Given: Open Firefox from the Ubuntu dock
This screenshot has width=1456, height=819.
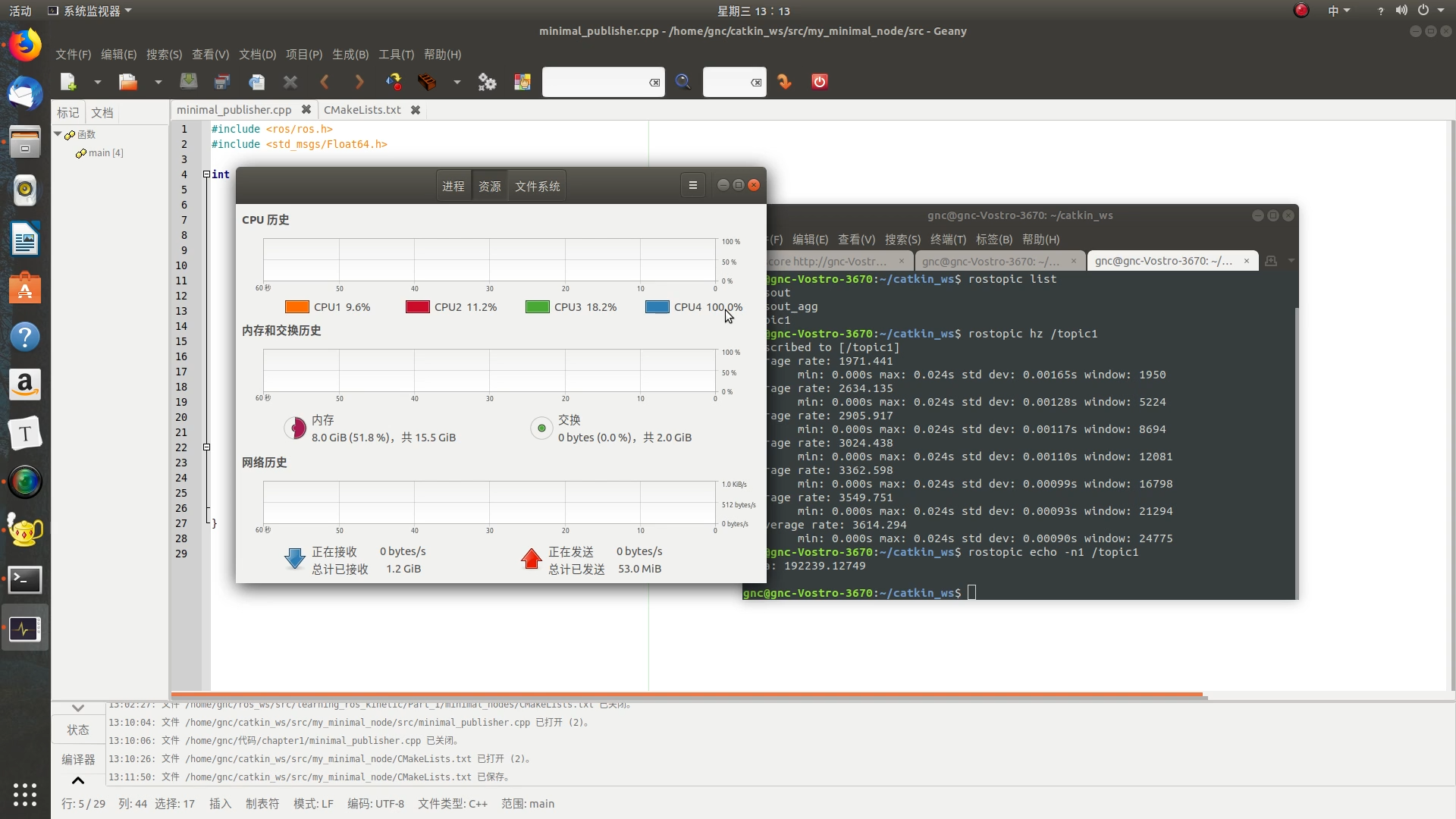Looking at the screenshot, I should pyautogui.click(x=25, y=45).
